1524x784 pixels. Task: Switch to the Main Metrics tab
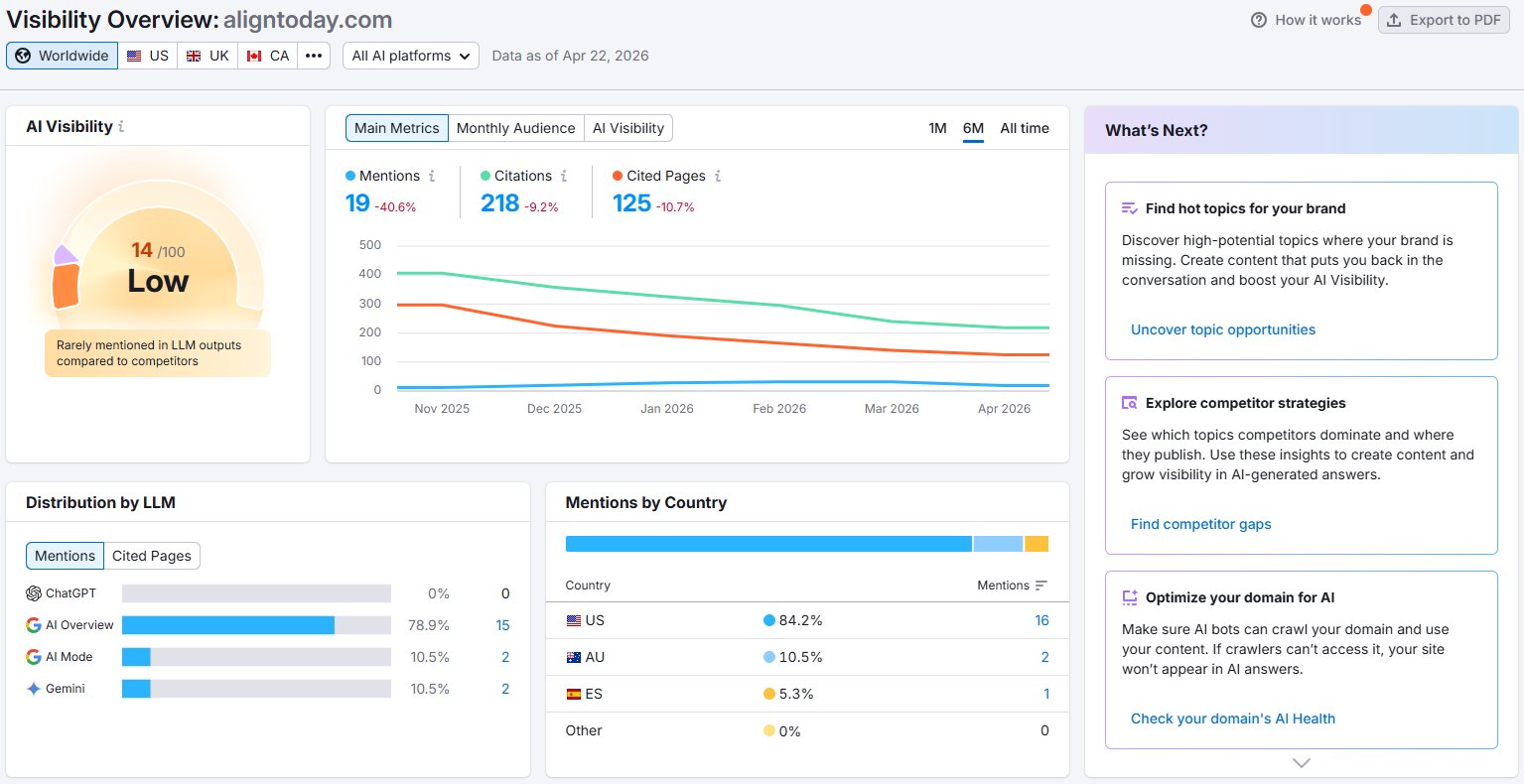[x=396, y=128]
